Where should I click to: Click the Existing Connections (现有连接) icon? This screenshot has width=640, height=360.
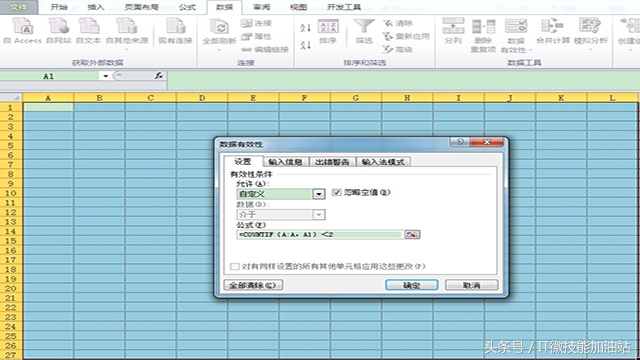pos(176,30)
